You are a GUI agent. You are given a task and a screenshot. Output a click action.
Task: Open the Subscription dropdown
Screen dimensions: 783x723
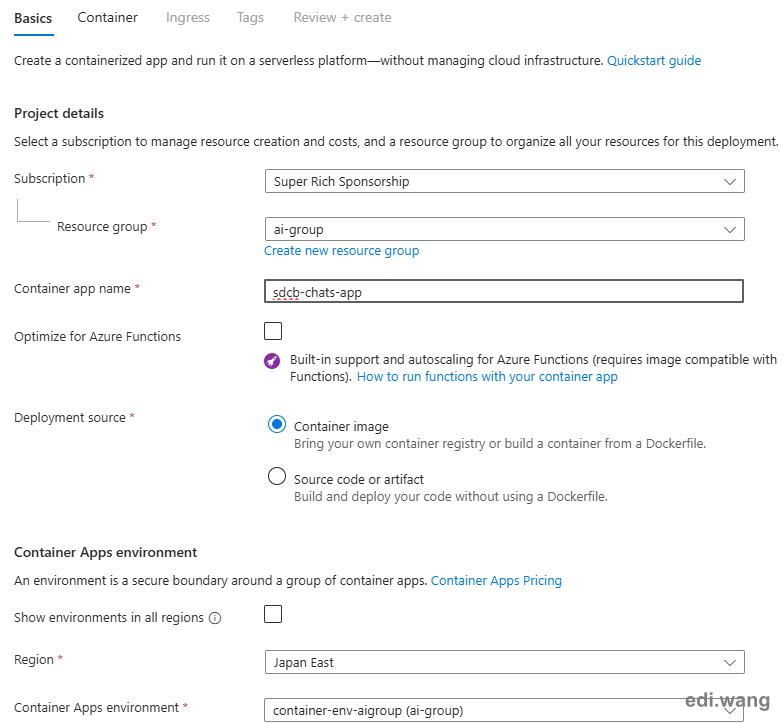(504, 181)
